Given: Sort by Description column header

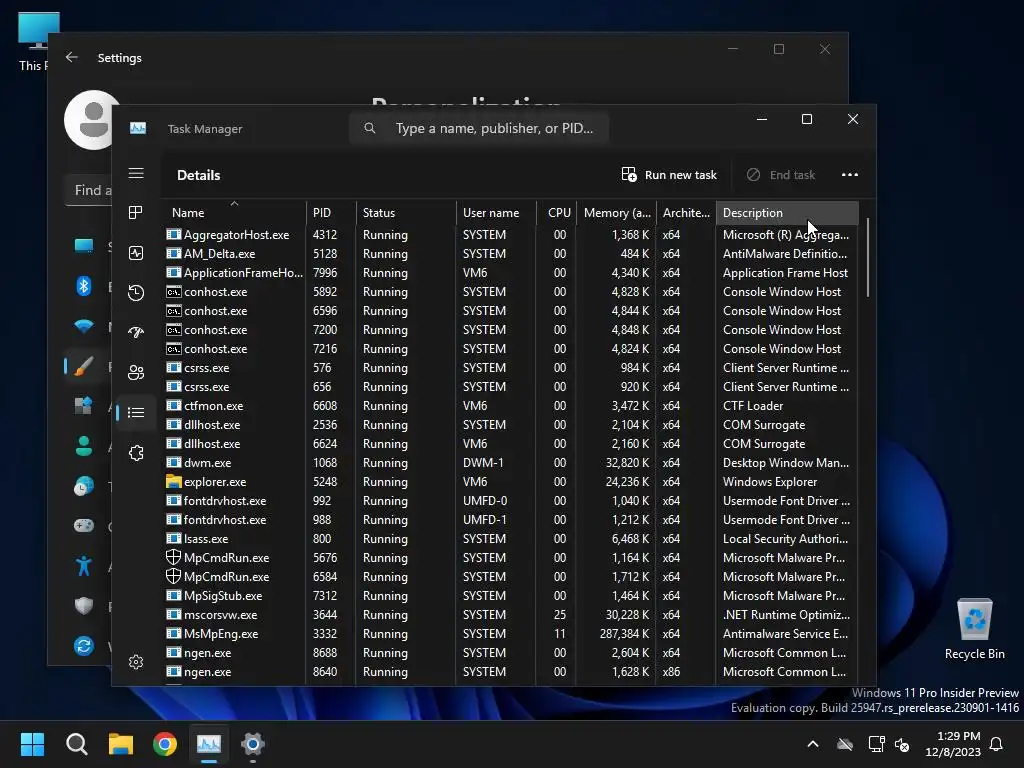Looking at the screenshot, I should pyautogui.click(x=788, y=213).
